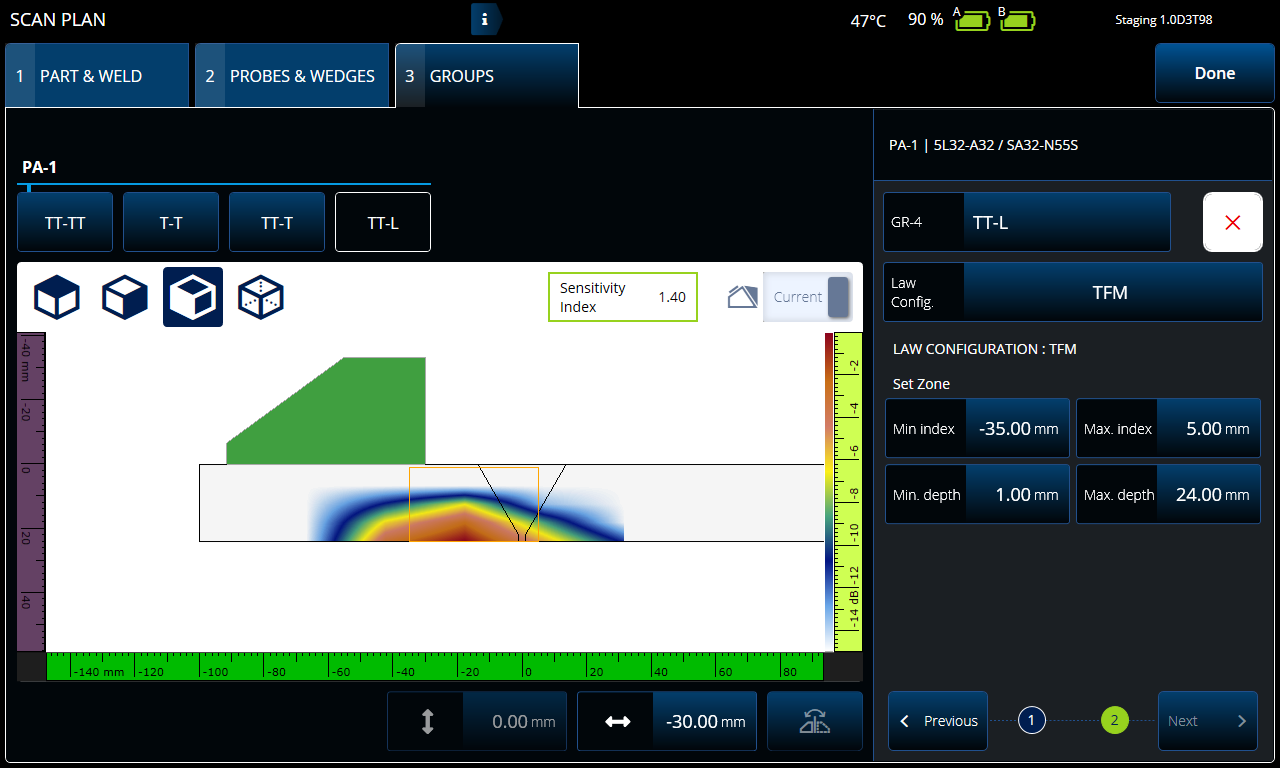Click the probe skew angle icon button
This screenshot has height=768, width=1280.
(814, 721)
